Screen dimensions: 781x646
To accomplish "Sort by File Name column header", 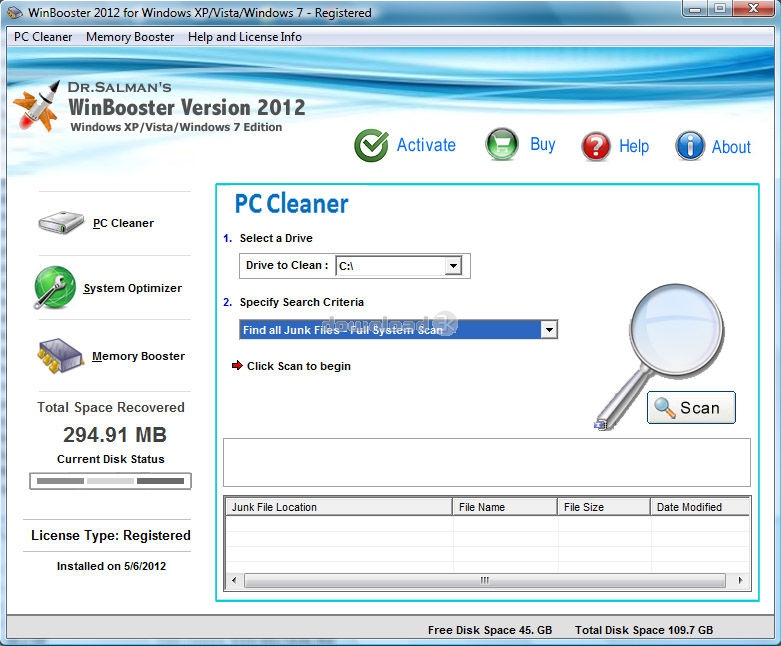I will [x=505, y=507].
